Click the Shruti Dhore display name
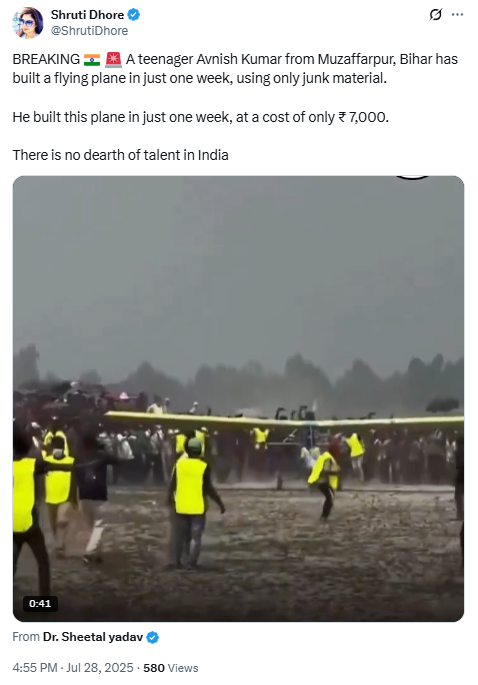 (x=87, y=15)
